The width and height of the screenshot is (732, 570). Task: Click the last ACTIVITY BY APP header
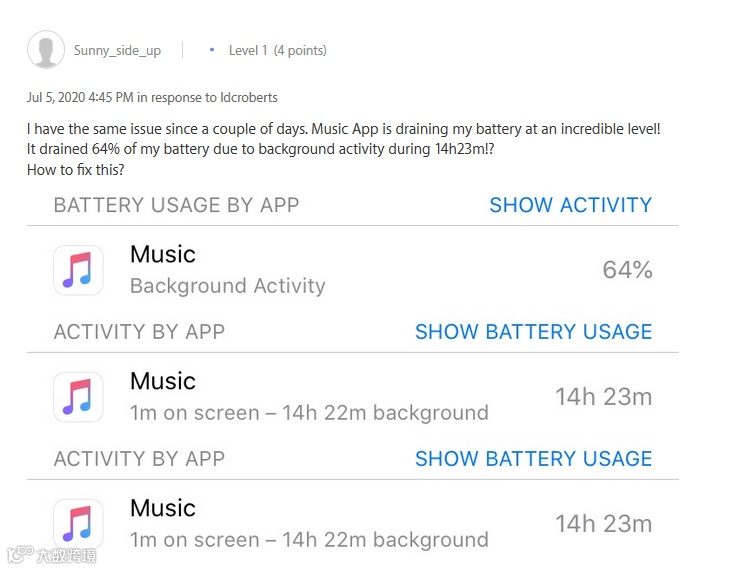coord(139,459)
